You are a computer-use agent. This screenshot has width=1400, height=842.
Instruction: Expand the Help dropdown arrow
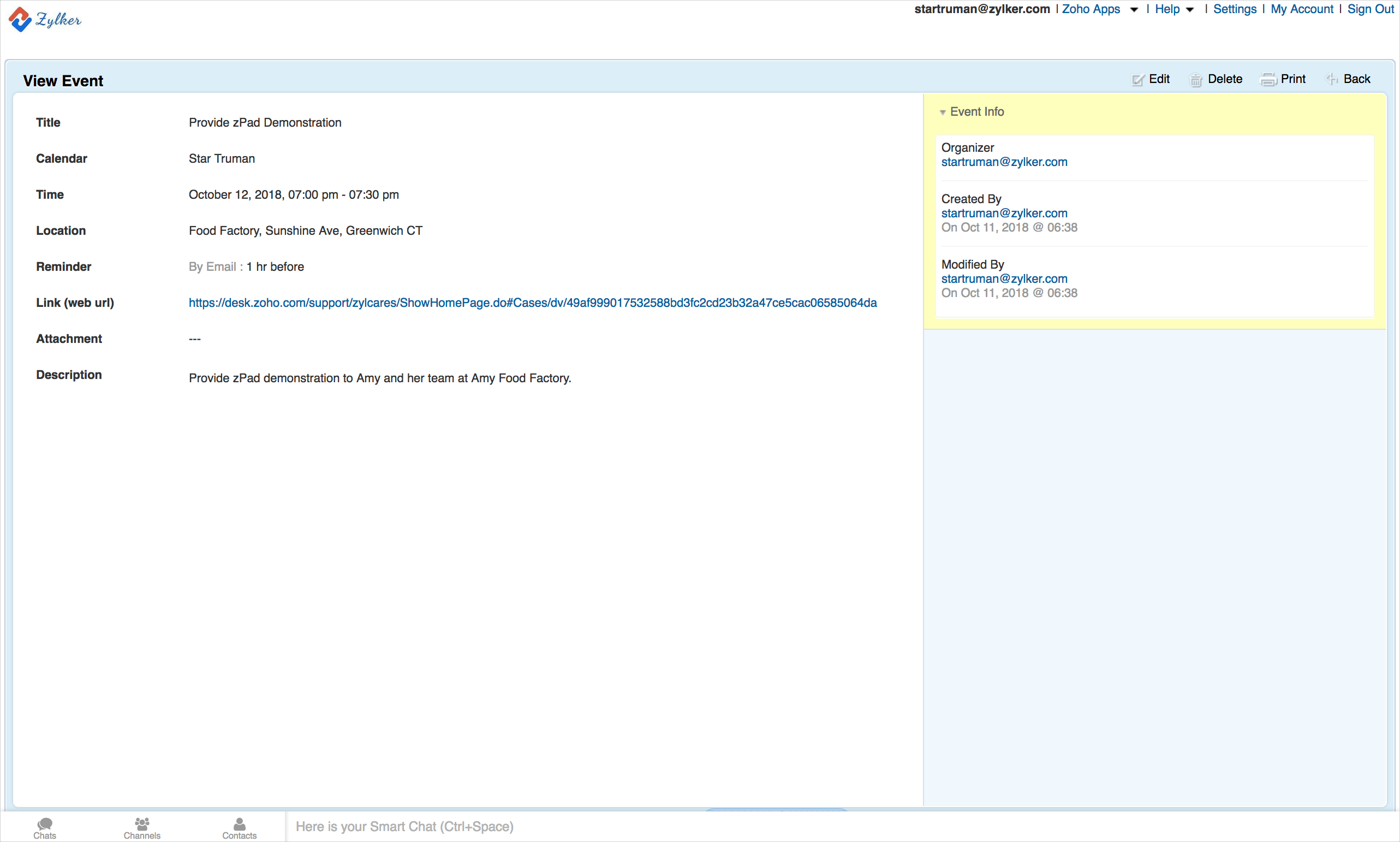tap(1190, 10)
